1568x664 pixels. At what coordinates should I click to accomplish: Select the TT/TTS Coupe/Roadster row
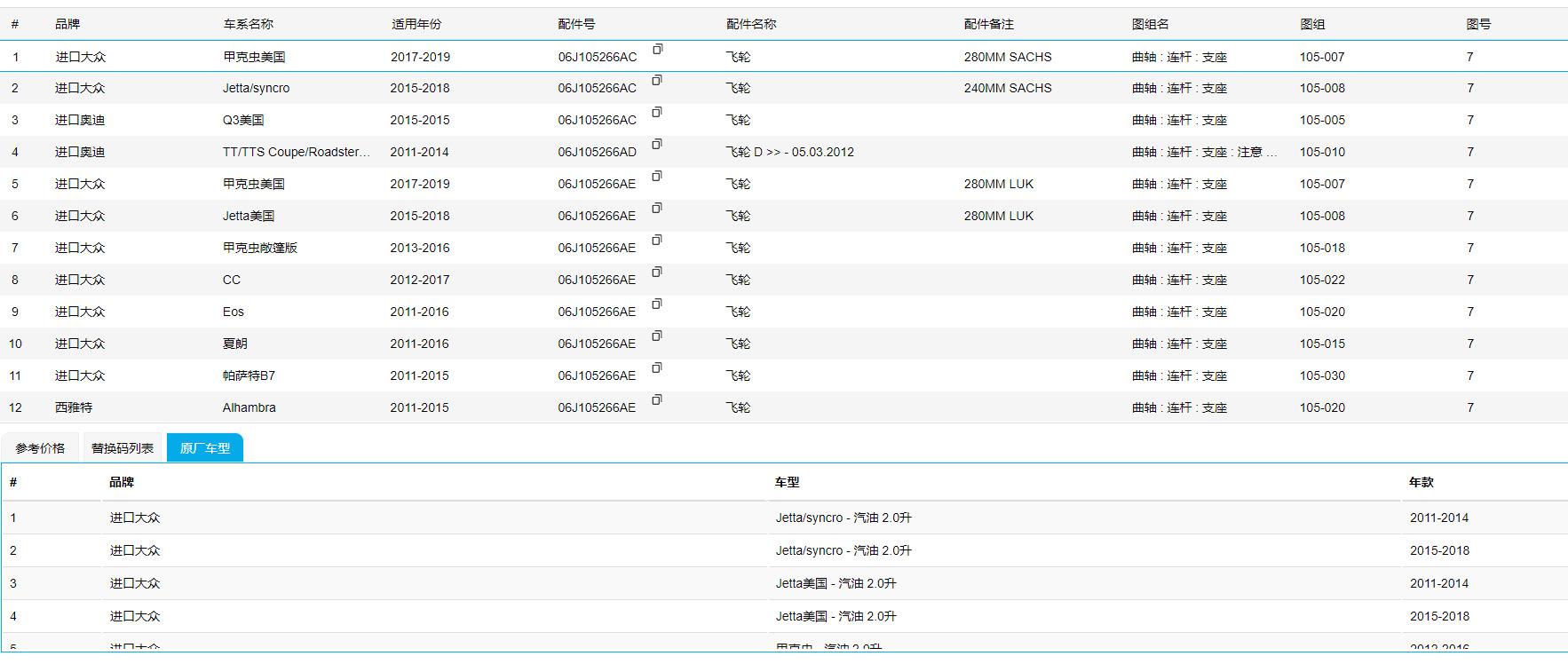coord(296,152)
